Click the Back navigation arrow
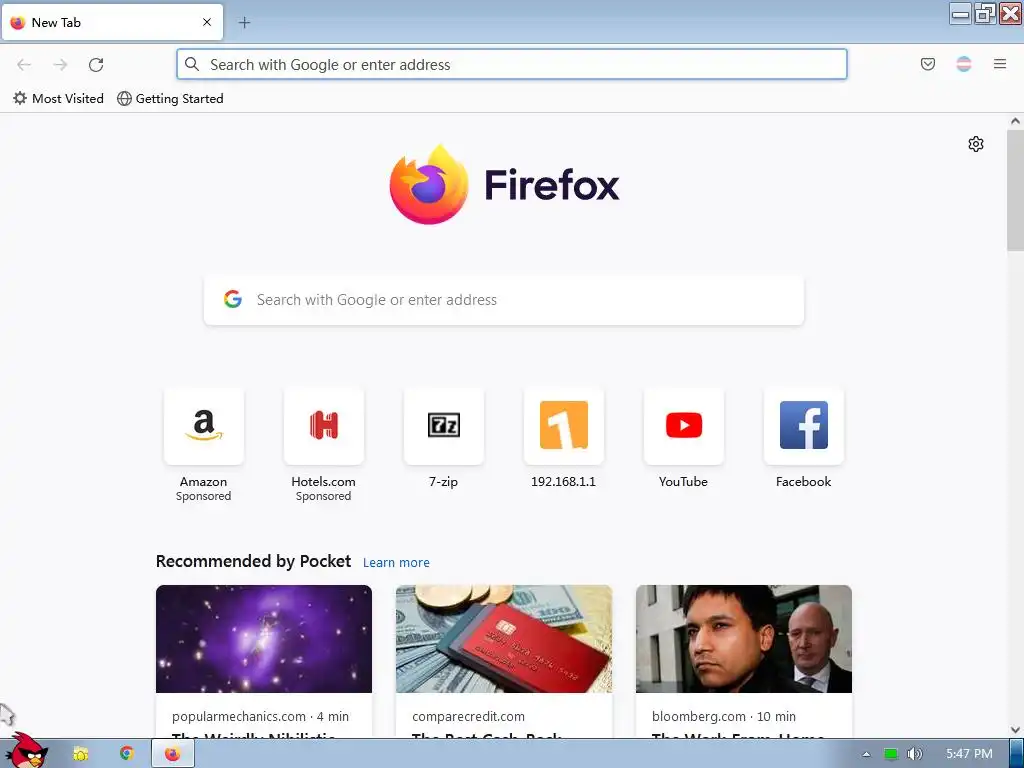The image size is (1024, 768). click(x=24, y=65)
